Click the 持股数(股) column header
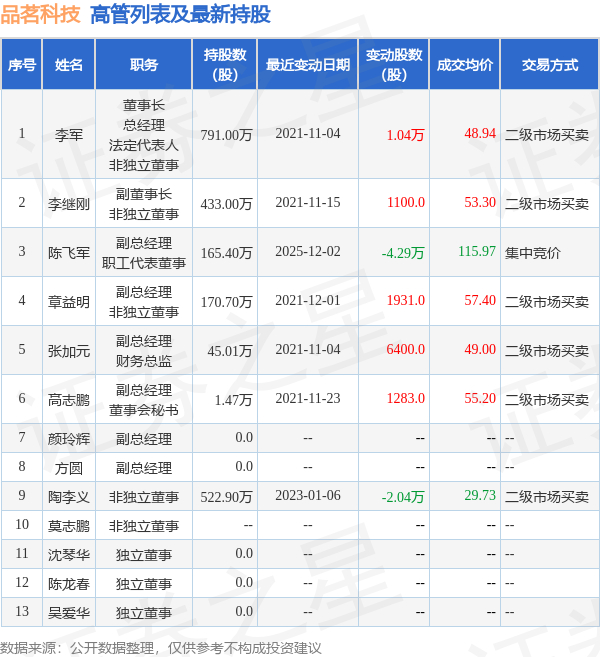The width and height of the screenshot is (600, 657). (225, 65)
